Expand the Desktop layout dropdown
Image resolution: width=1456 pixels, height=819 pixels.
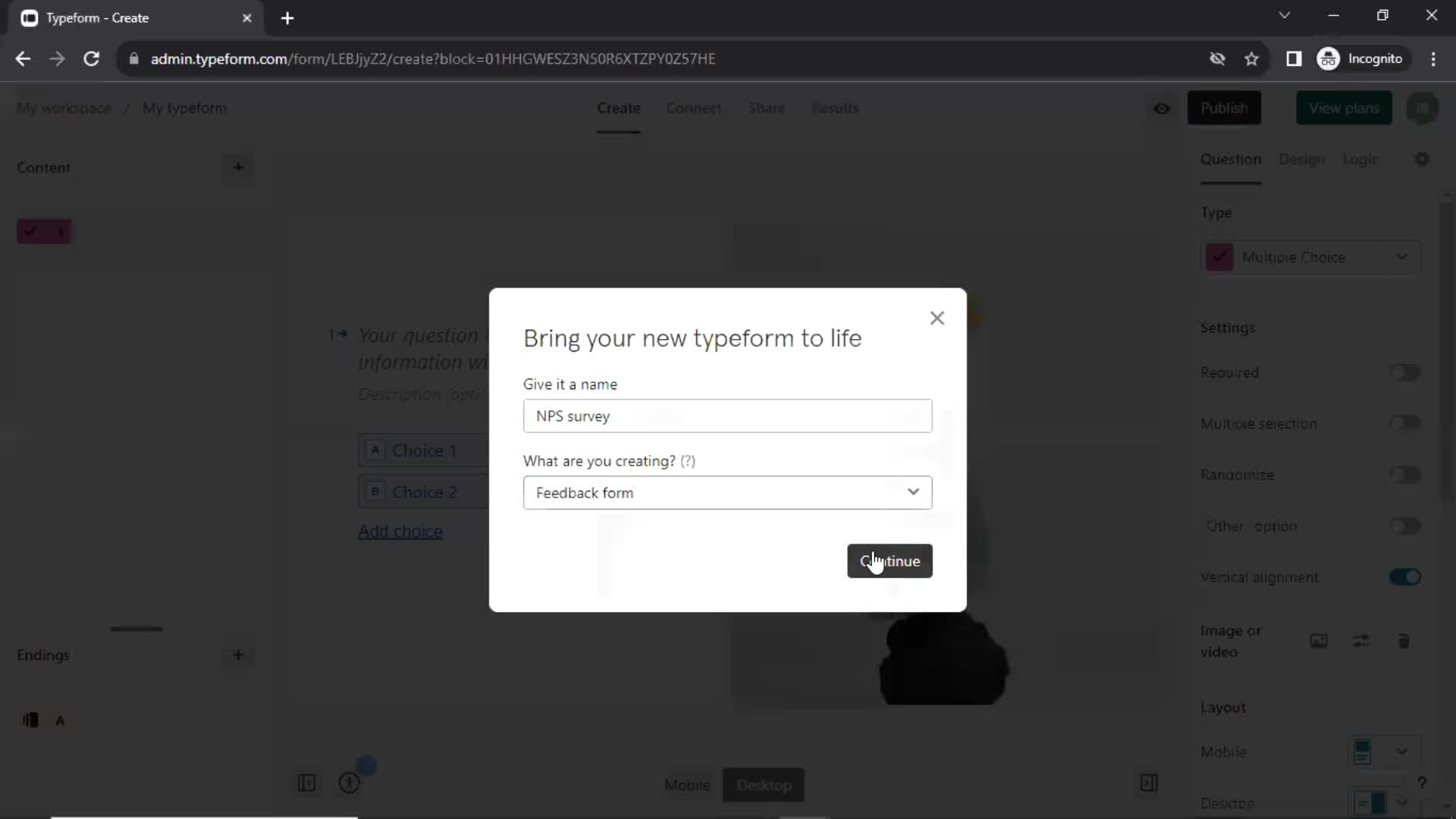click(1384, 802)
